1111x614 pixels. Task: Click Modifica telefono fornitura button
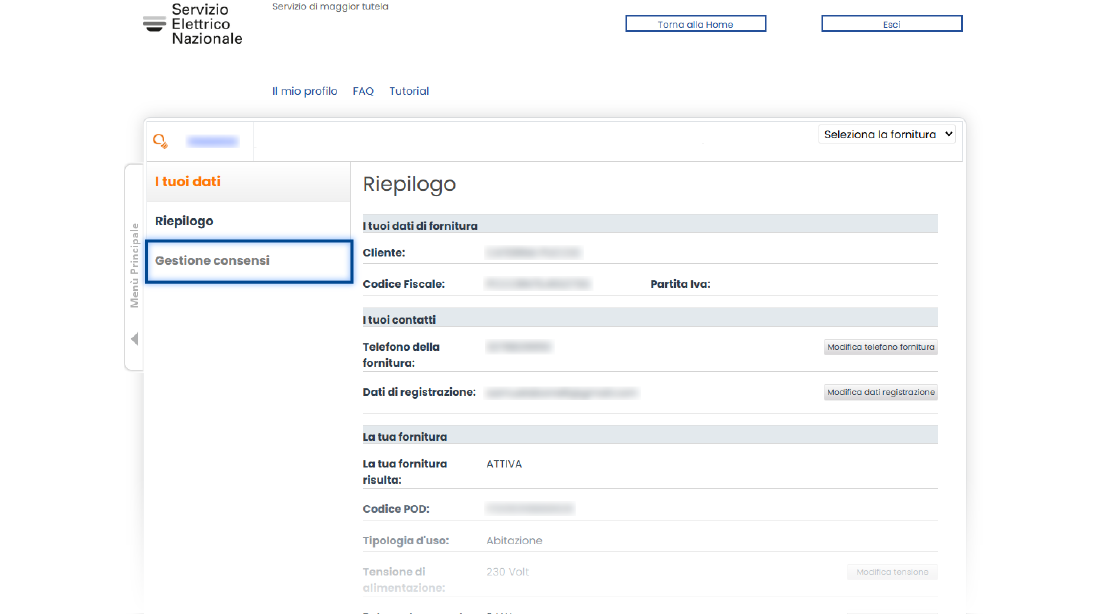point(880,348)
